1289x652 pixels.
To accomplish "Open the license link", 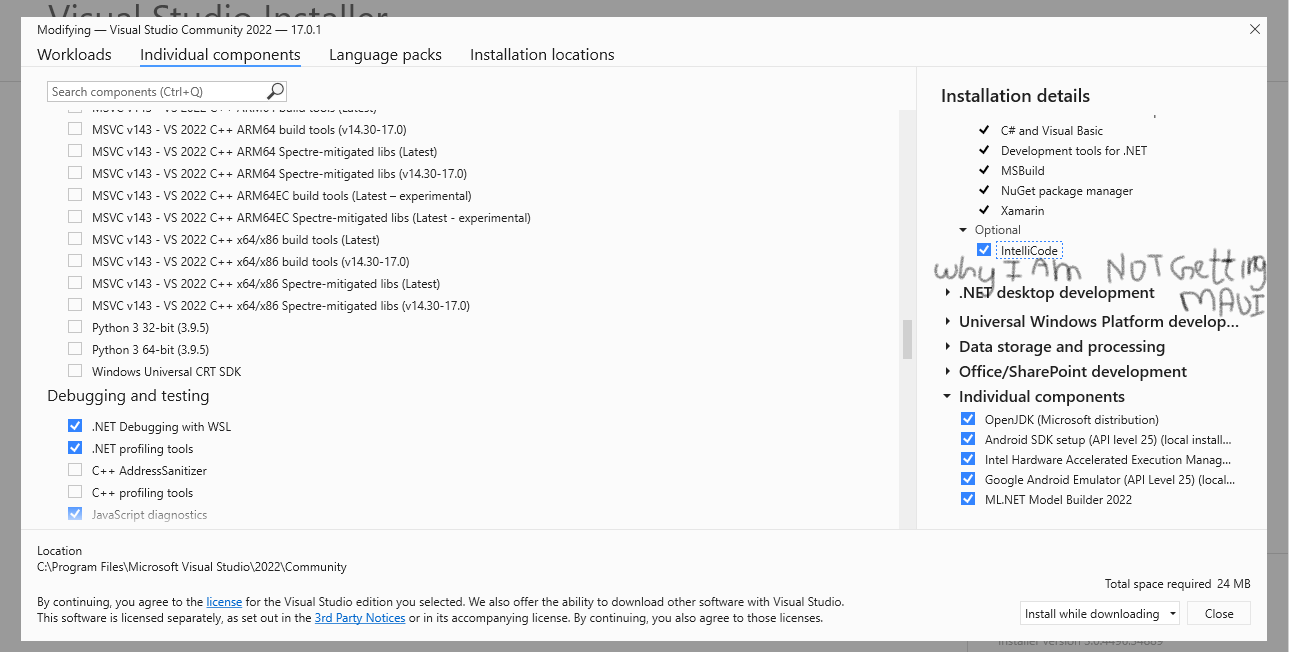I will point(224,601).
